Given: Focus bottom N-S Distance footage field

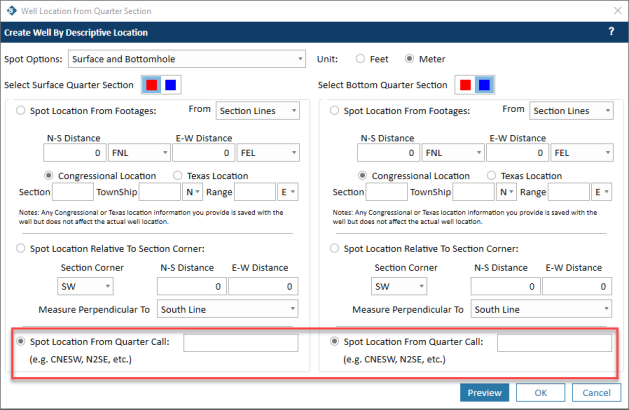Looking at the screenshot, I should click(x=388, y=153).
